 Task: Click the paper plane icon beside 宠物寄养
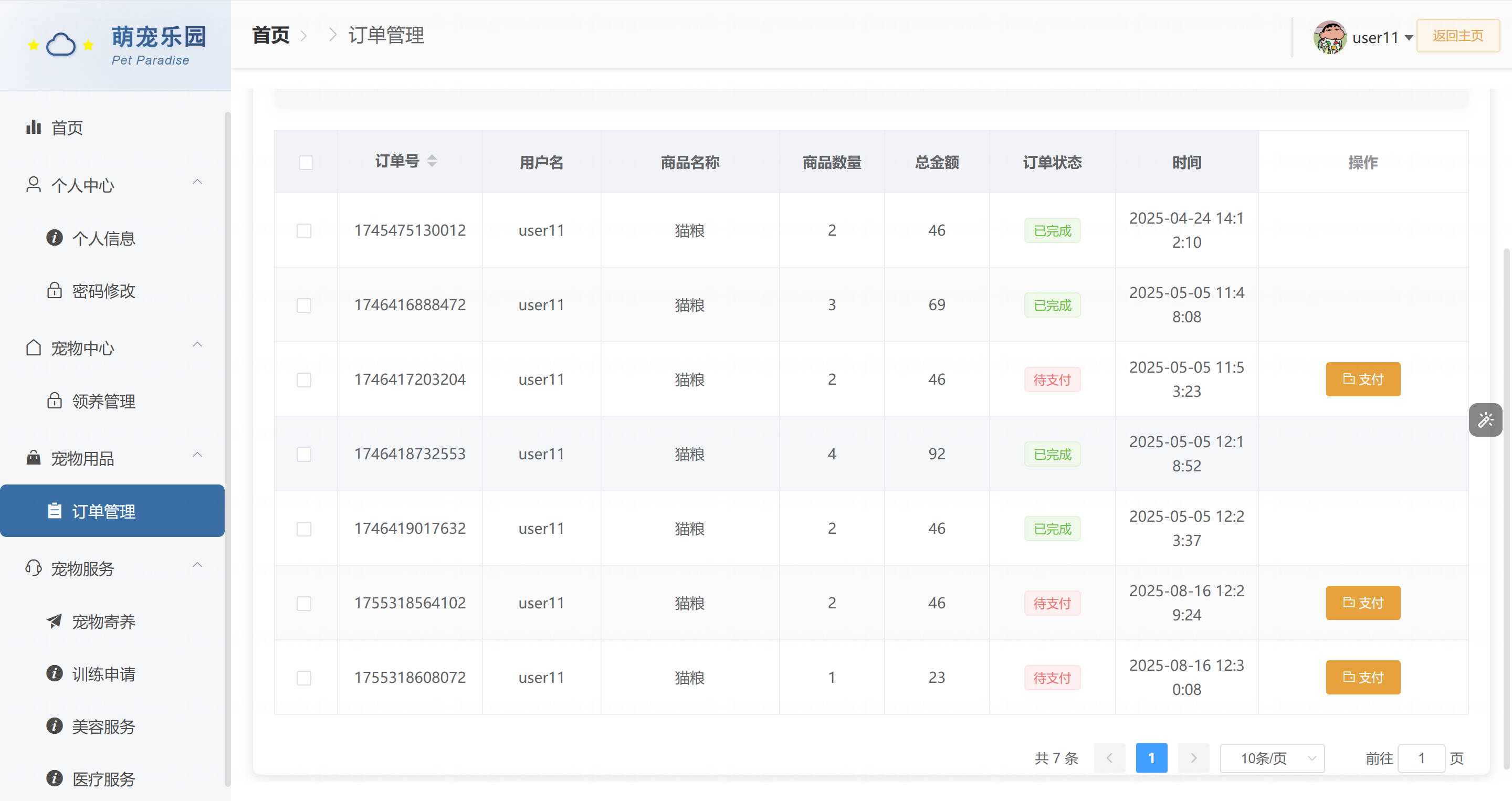(55, 621)
